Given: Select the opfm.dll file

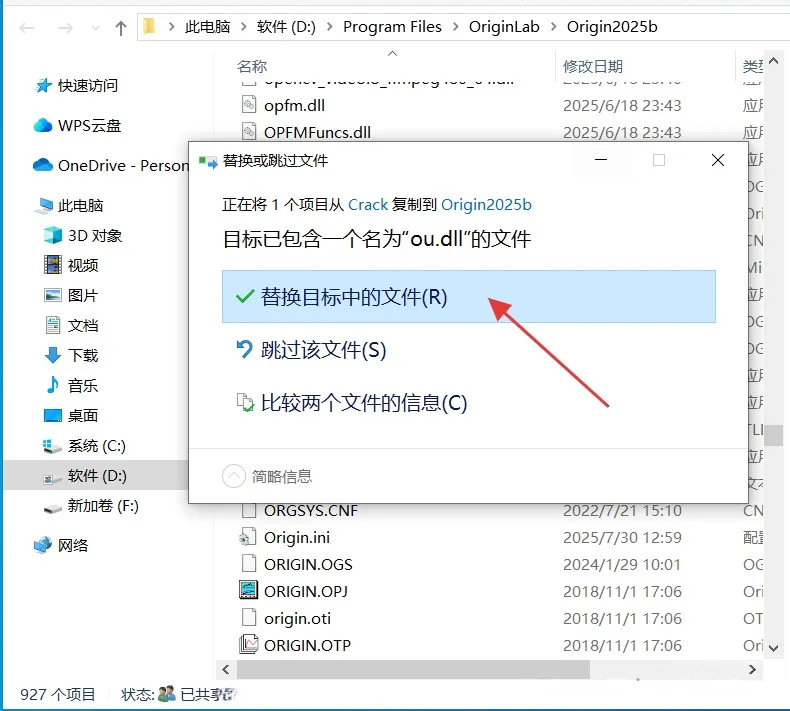Looking at the screenshot, I should click(x=294, y=106).
